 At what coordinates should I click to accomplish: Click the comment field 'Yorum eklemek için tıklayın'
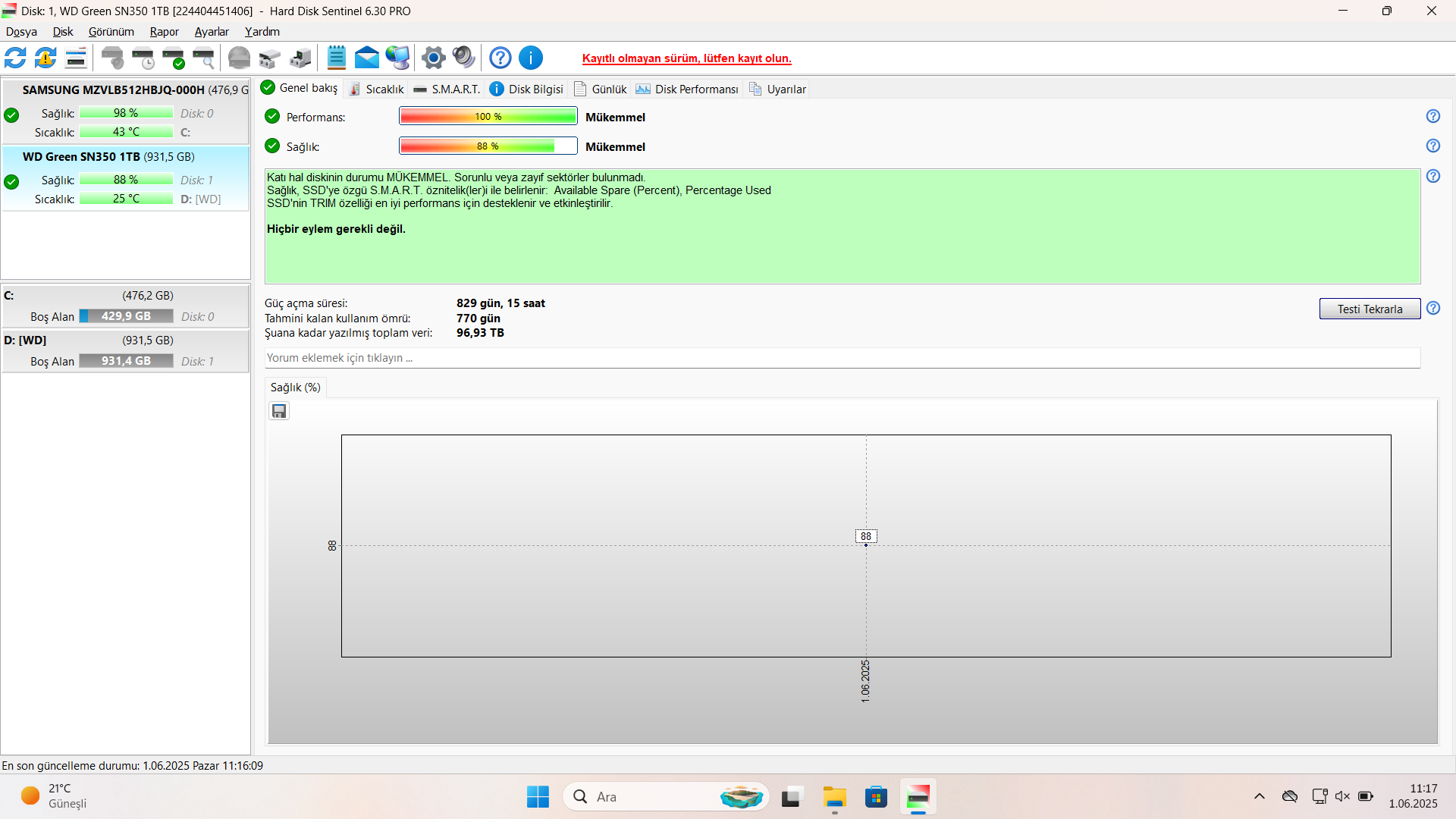point(842,358)
